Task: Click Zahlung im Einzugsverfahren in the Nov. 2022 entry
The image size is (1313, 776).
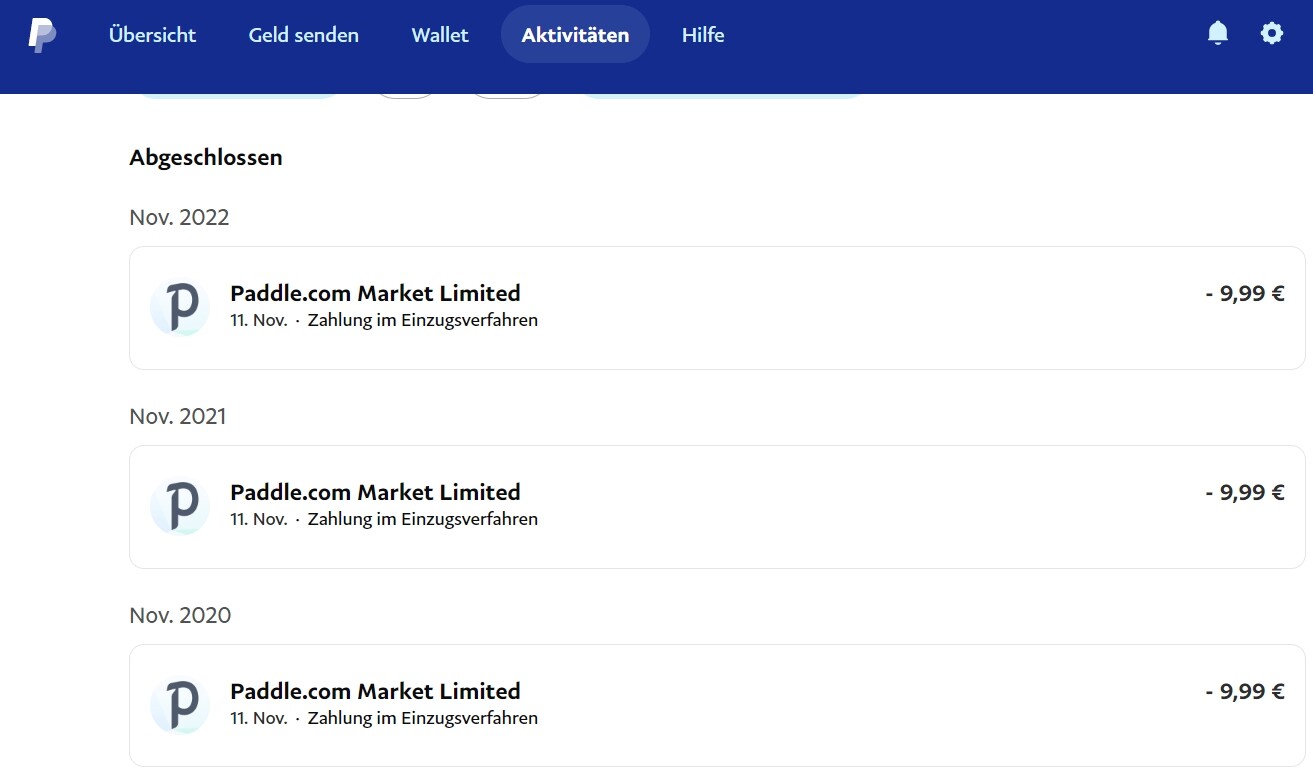Action: pos(423,321)
